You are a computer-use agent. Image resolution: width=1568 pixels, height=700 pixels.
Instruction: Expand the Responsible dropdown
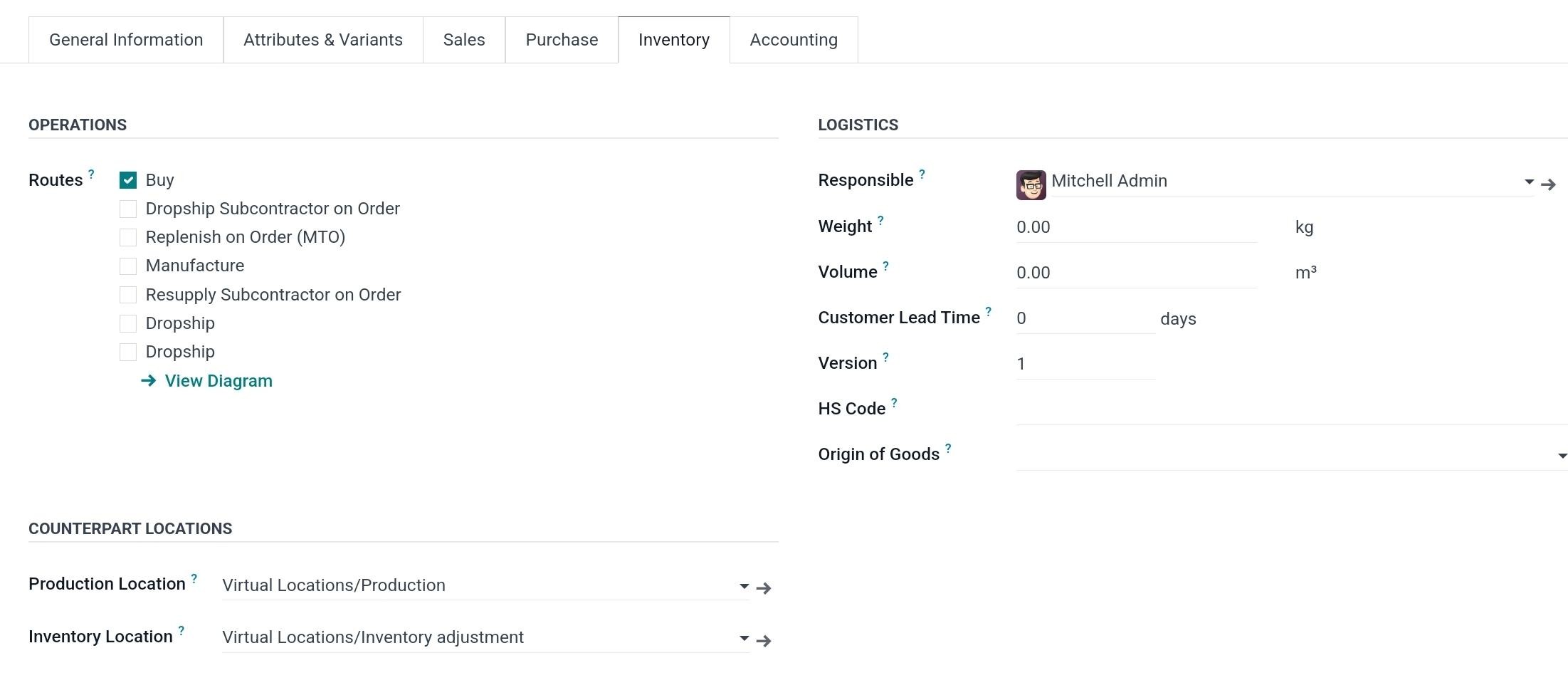click(x=1528, y=182)
